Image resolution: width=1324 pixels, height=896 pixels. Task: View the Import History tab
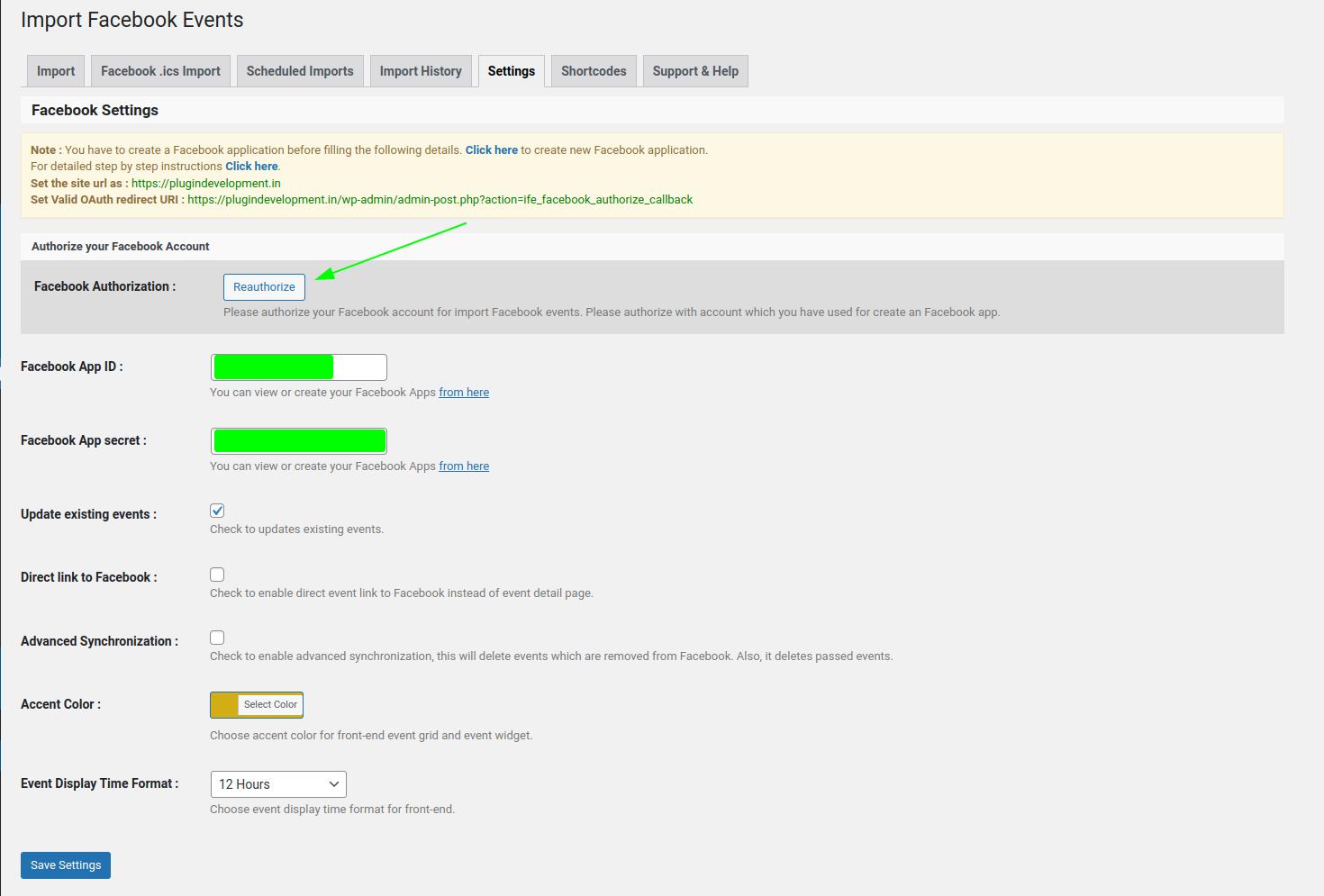(421, 71)
